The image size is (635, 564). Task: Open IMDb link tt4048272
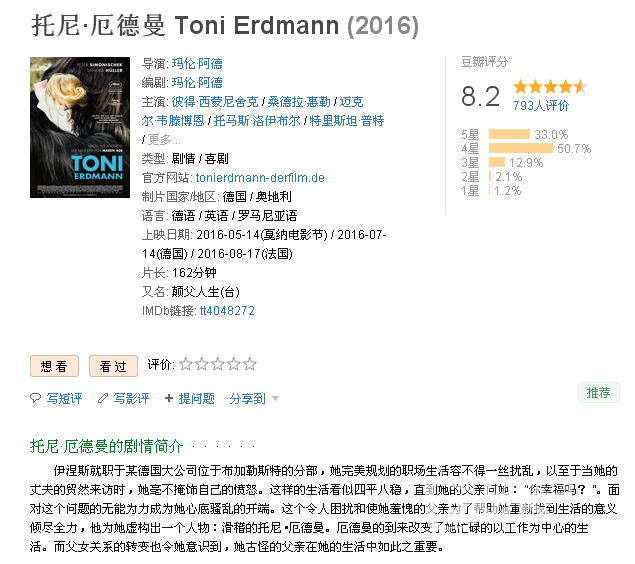pos(227,311)
